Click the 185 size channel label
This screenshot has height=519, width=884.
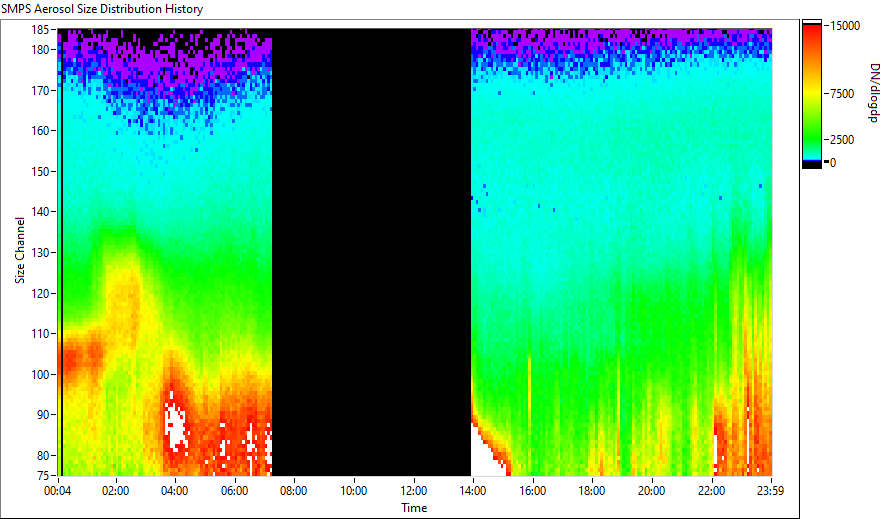click(41, 30)
